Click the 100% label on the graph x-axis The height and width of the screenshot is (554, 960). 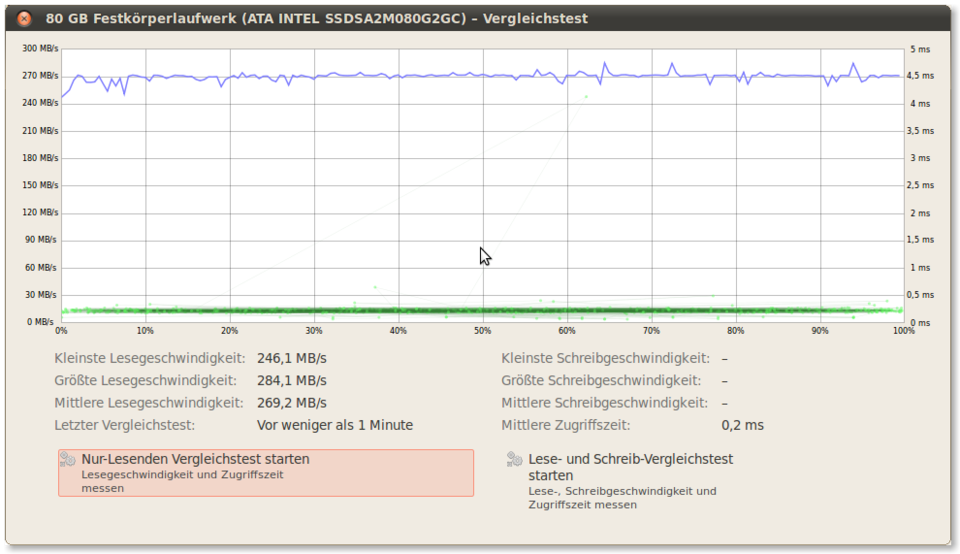pos(903,331)
